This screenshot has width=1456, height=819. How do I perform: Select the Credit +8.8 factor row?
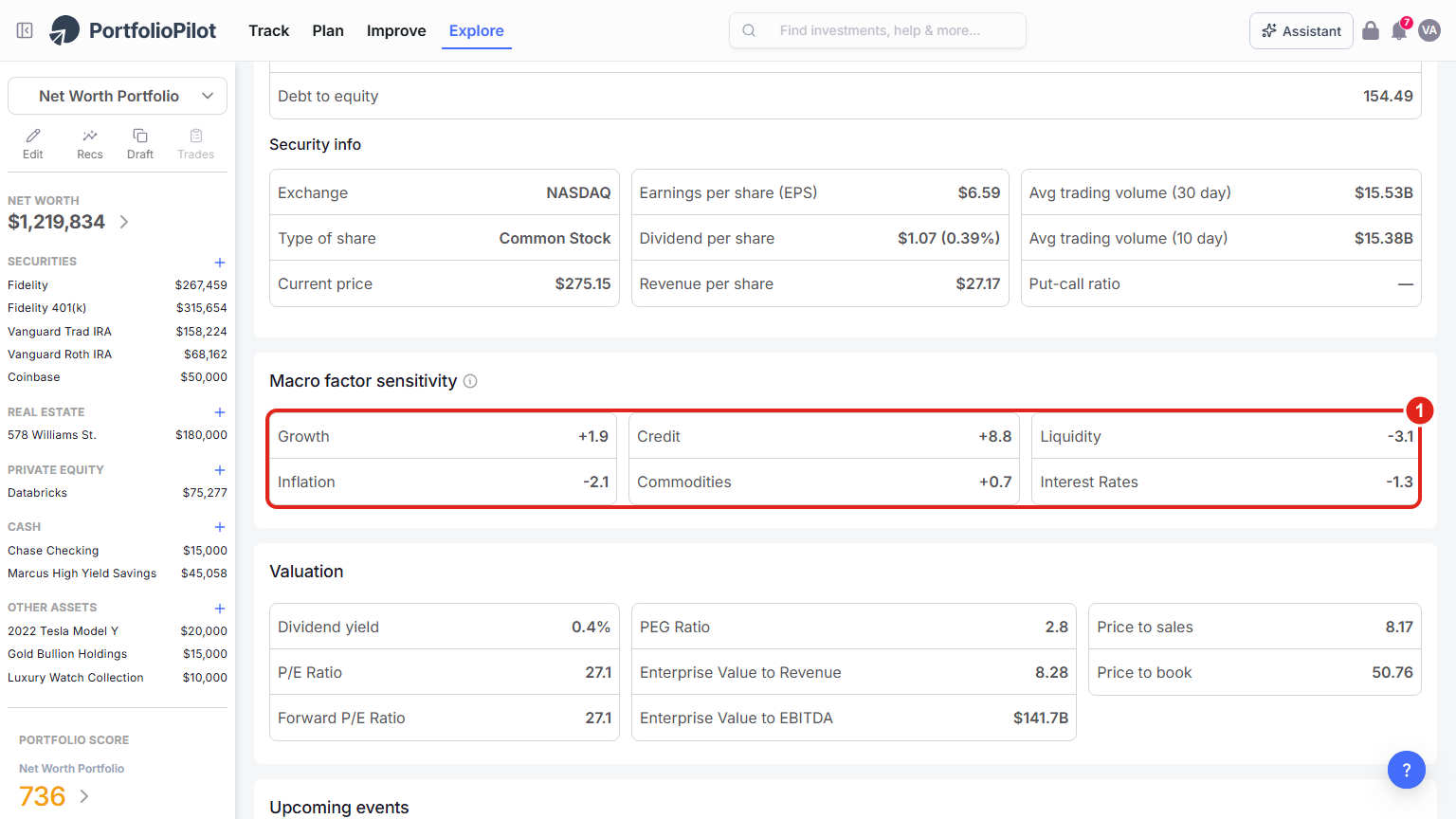click(x=824, y=436)
